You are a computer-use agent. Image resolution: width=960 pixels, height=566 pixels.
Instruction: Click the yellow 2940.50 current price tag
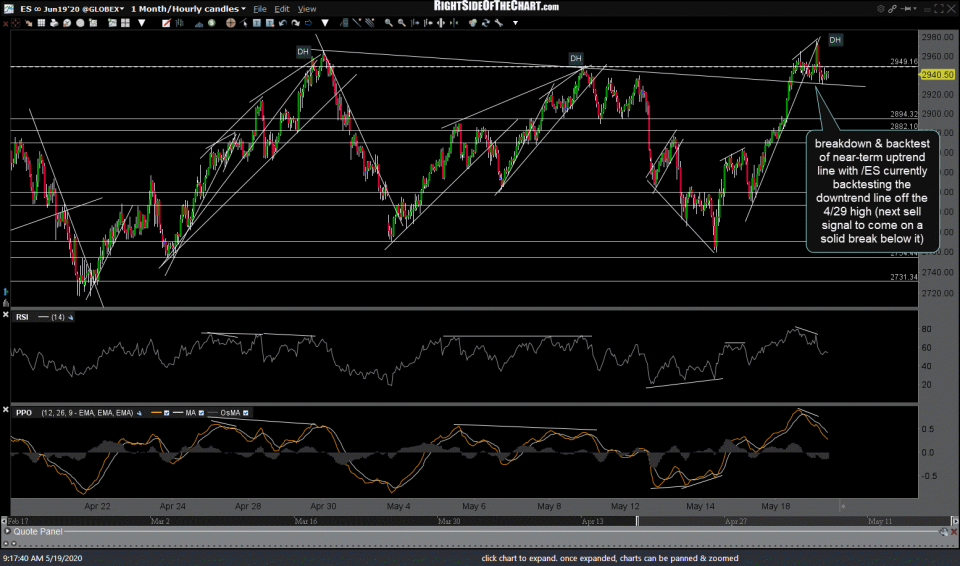(937, 74)
